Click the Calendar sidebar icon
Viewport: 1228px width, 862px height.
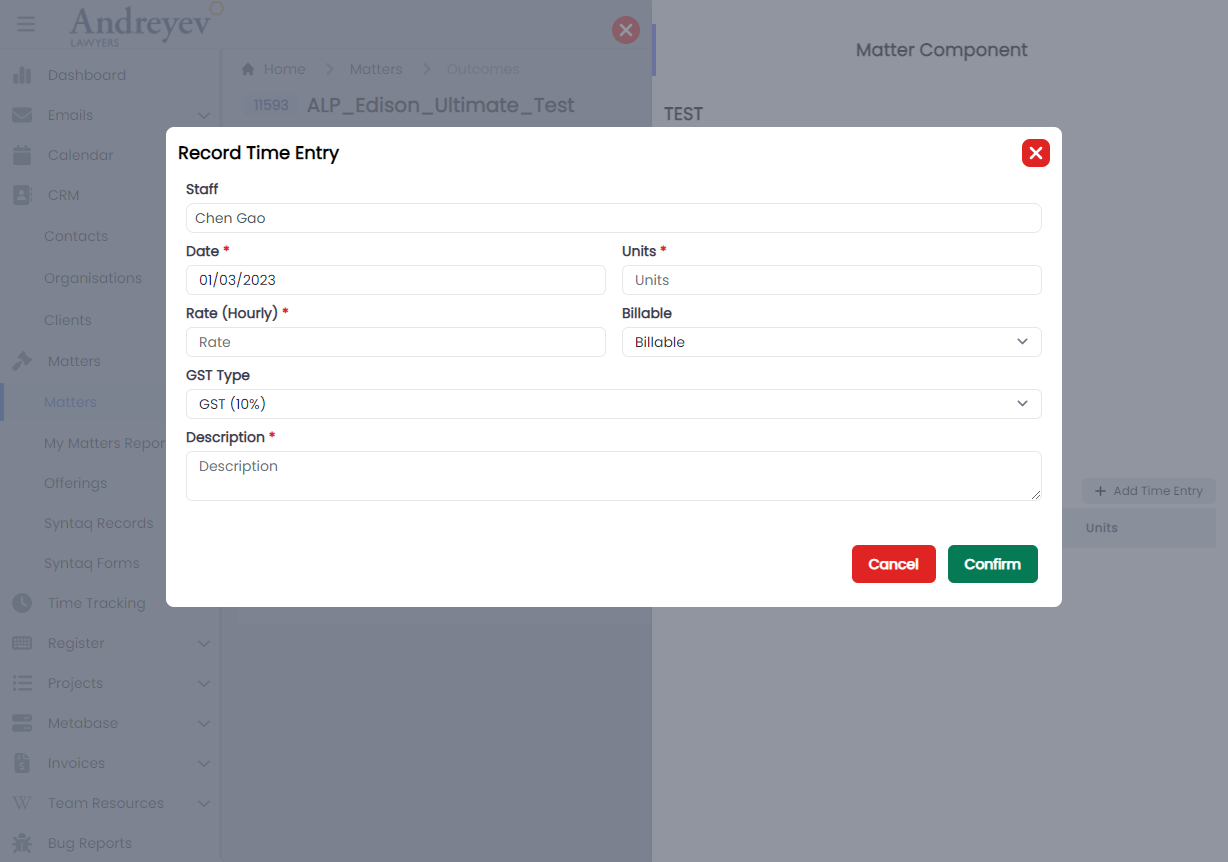22,155
